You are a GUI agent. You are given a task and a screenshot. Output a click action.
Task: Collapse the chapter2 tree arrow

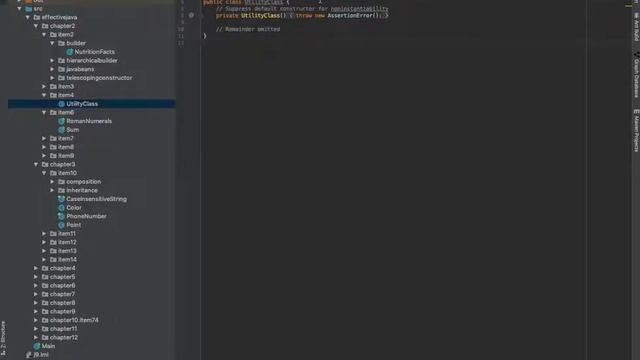point(36,26)
